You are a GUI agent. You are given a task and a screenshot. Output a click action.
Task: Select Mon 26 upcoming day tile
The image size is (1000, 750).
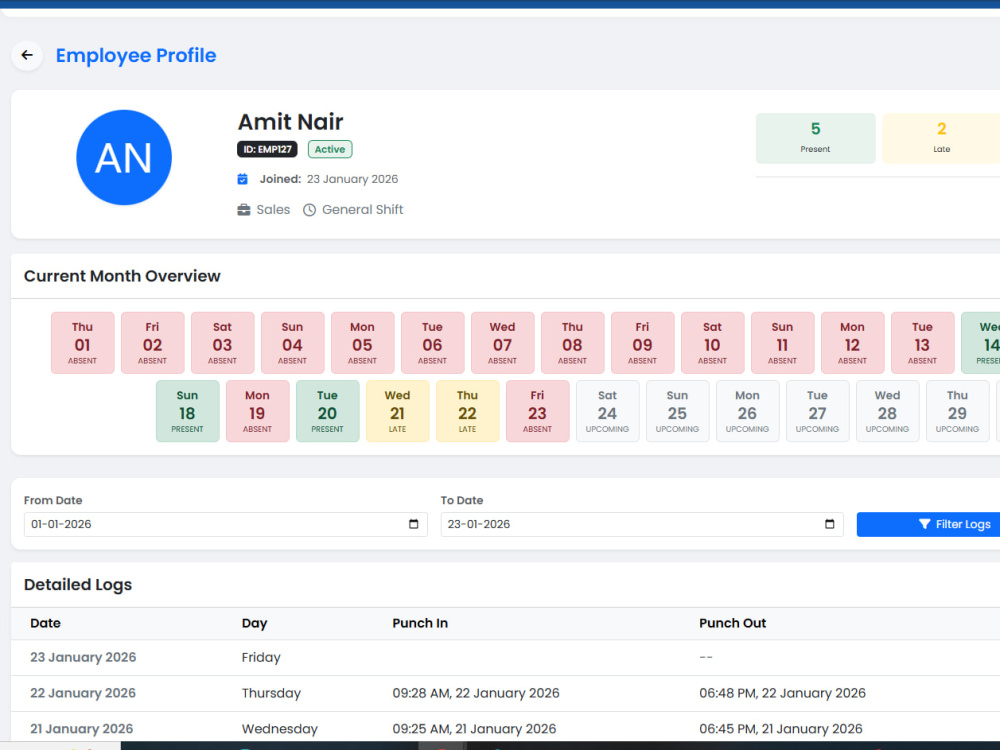click(x=747, y=411)
